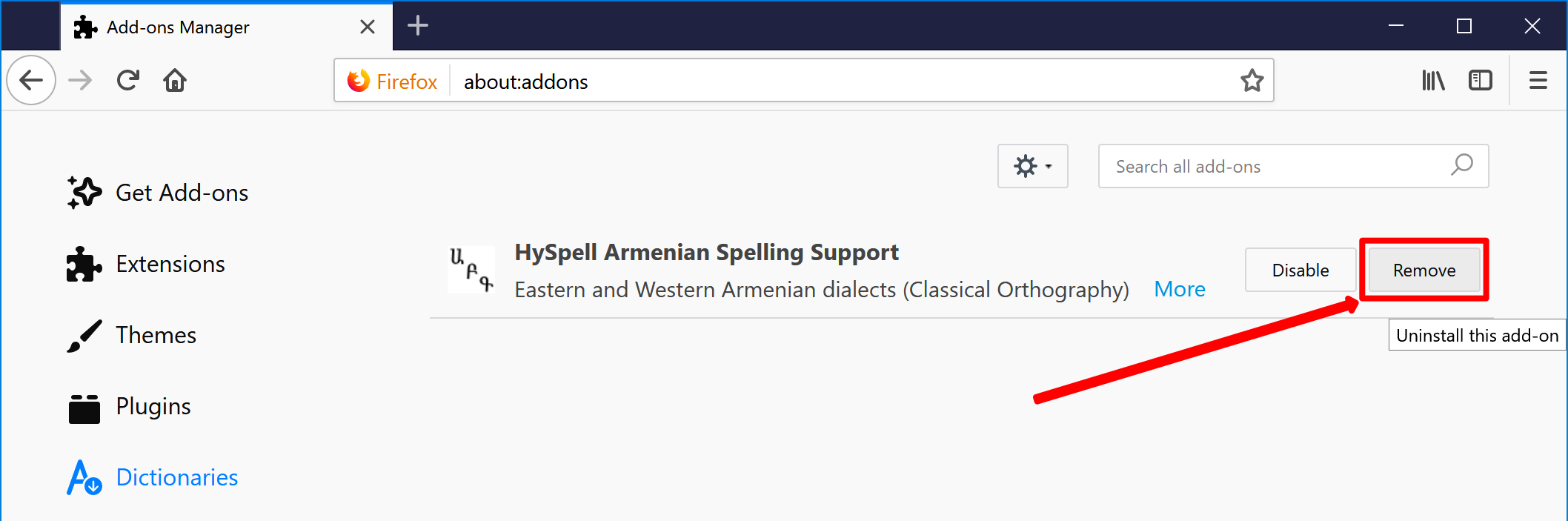Reload the current page
The width and height of the screenshot is (1568, 521).
[128, 80]
